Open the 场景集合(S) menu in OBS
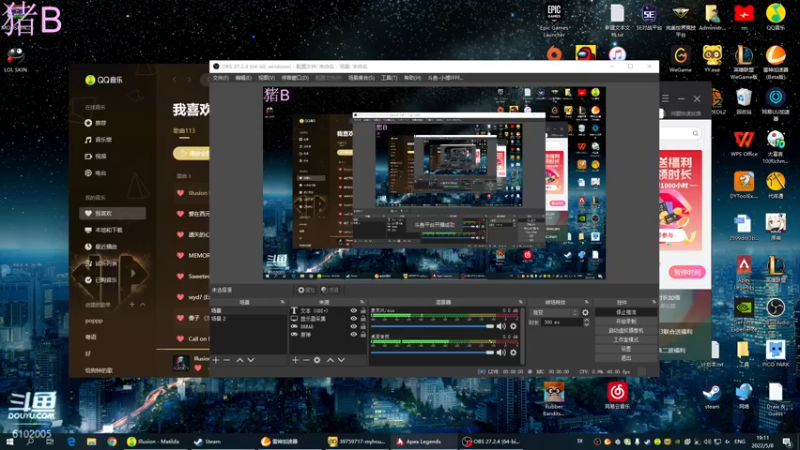 pyautogui.click(x=361, y=78)
